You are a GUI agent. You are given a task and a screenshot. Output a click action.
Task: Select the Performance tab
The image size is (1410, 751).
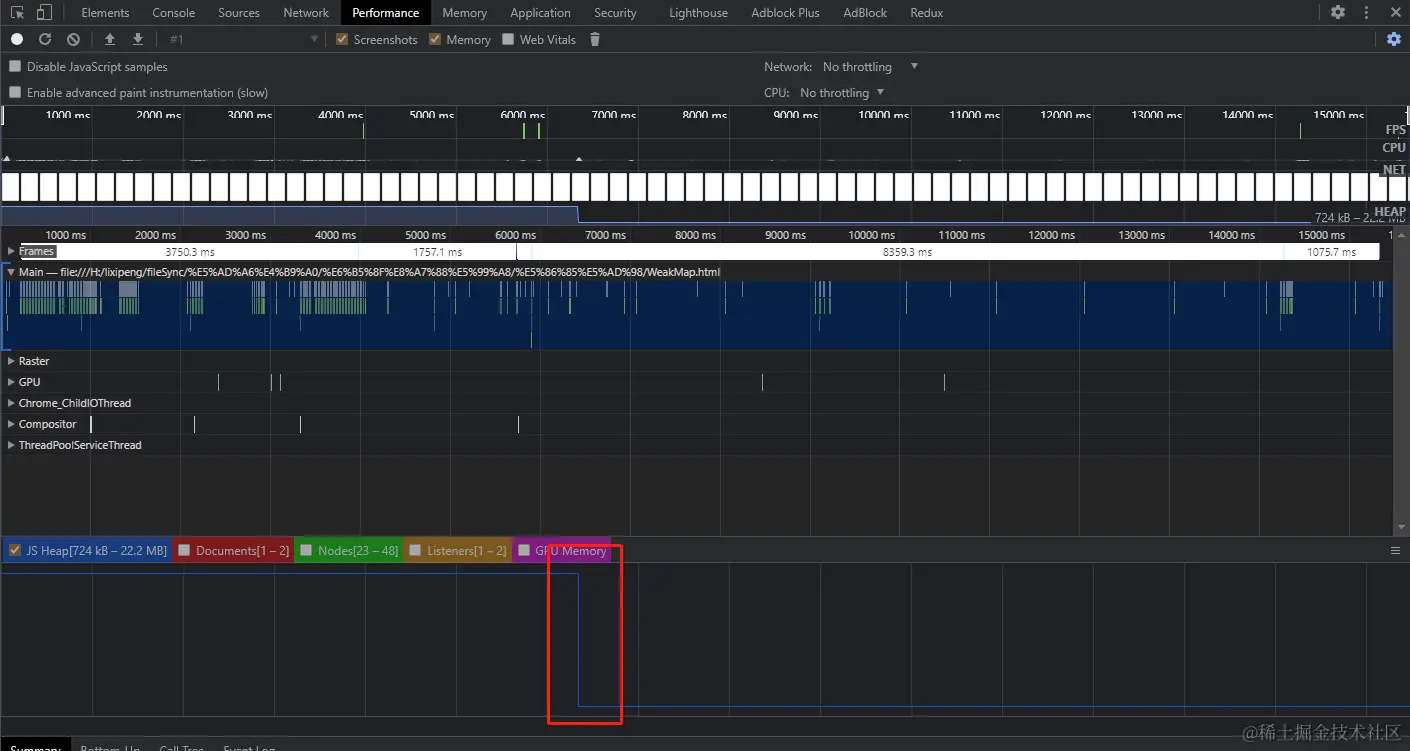click(386, 13)
